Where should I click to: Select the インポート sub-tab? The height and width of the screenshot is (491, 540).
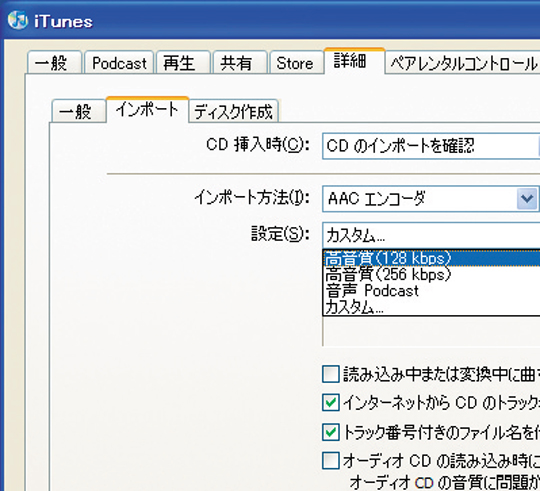coord(147,109)
